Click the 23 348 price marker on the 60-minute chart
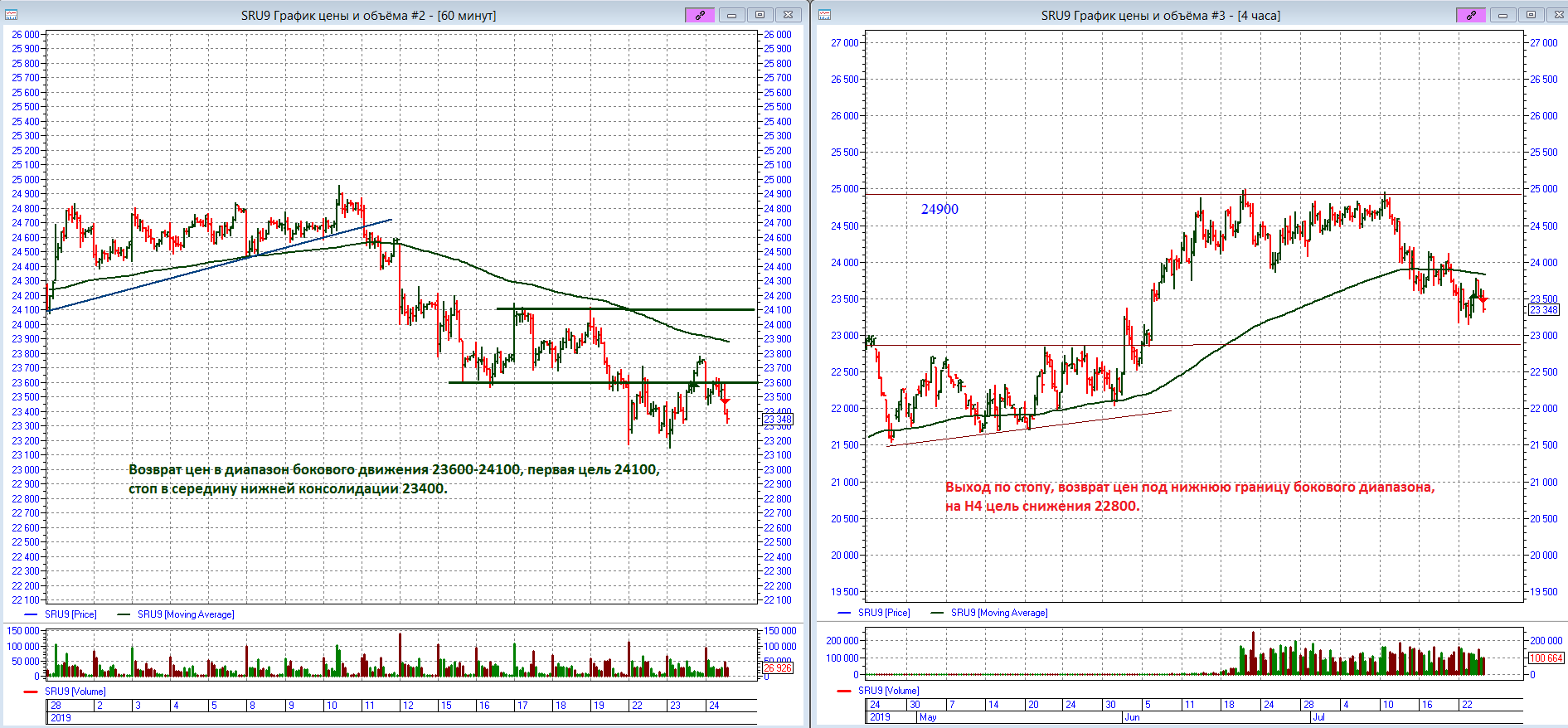The image size is (1568, 728). [x=778, y=420]
